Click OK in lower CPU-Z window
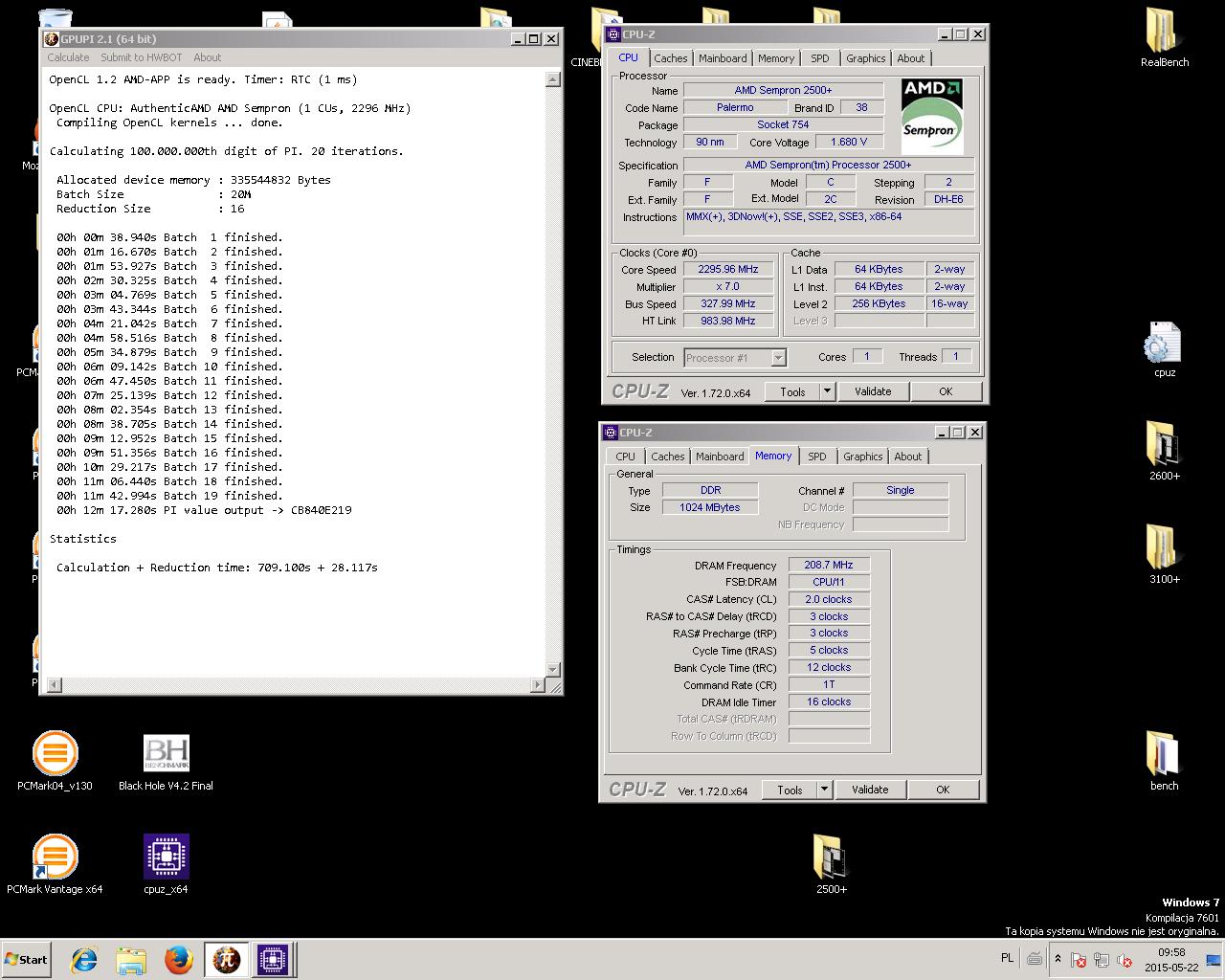Image resolution: width=1225 pixels, height=980 pixels. (943, 790)
